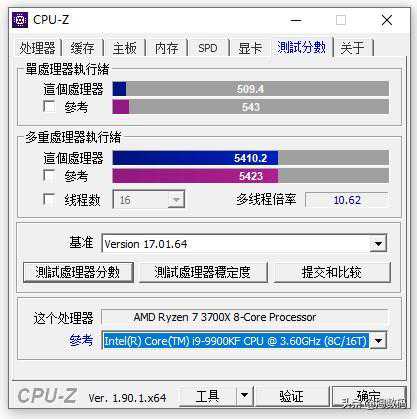Click the CPU-Z app icon in title bar
Image resolution: width=417 pixels, height=419 pixels.
coord(20,20)
